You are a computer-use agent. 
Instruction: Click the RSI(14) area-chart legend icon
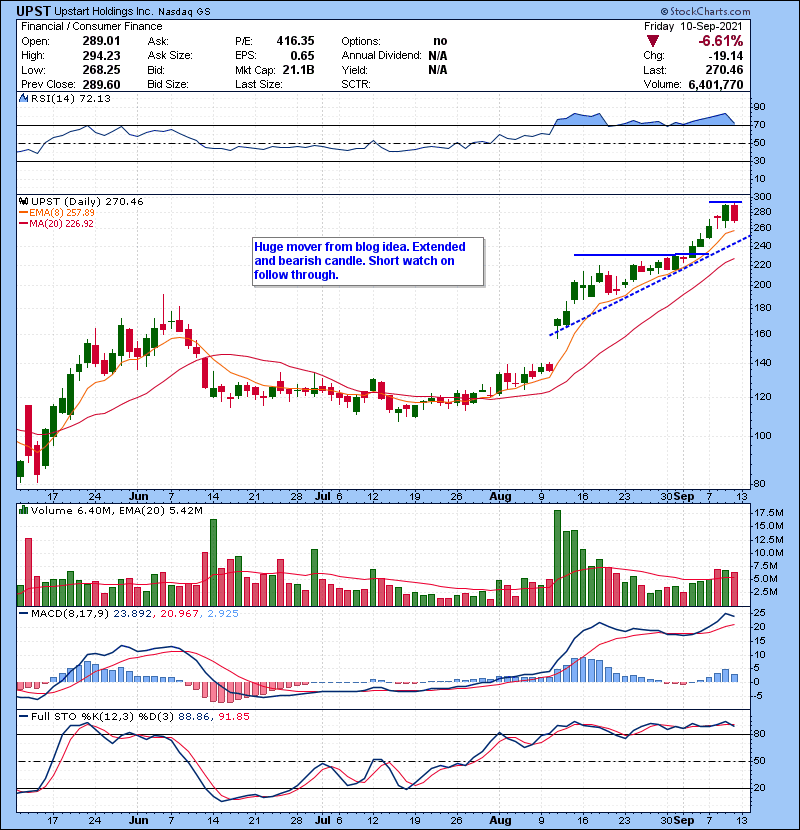click(23, 98)
